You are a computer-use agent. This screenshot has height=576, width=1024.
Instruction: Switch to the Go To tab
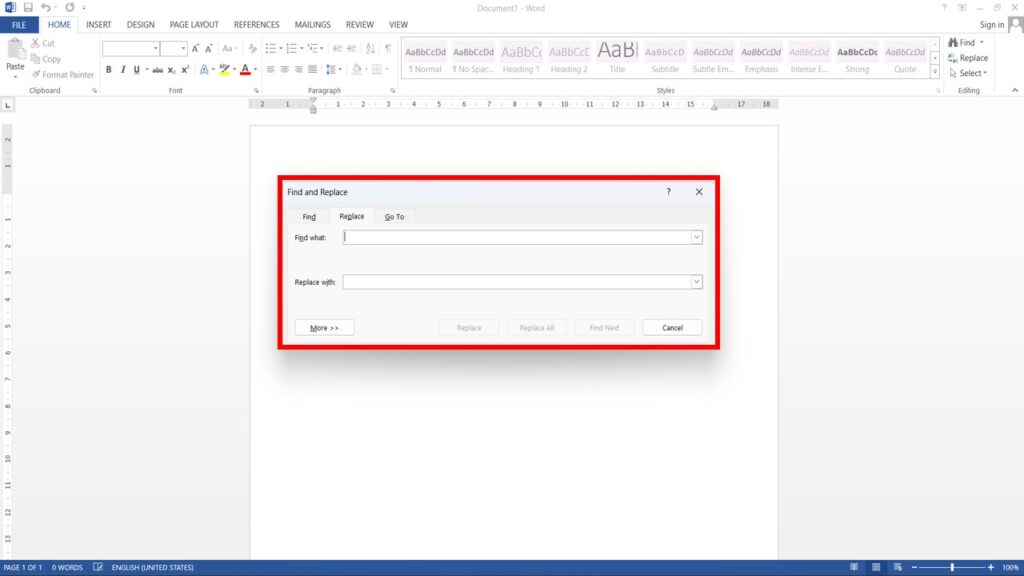395,217
